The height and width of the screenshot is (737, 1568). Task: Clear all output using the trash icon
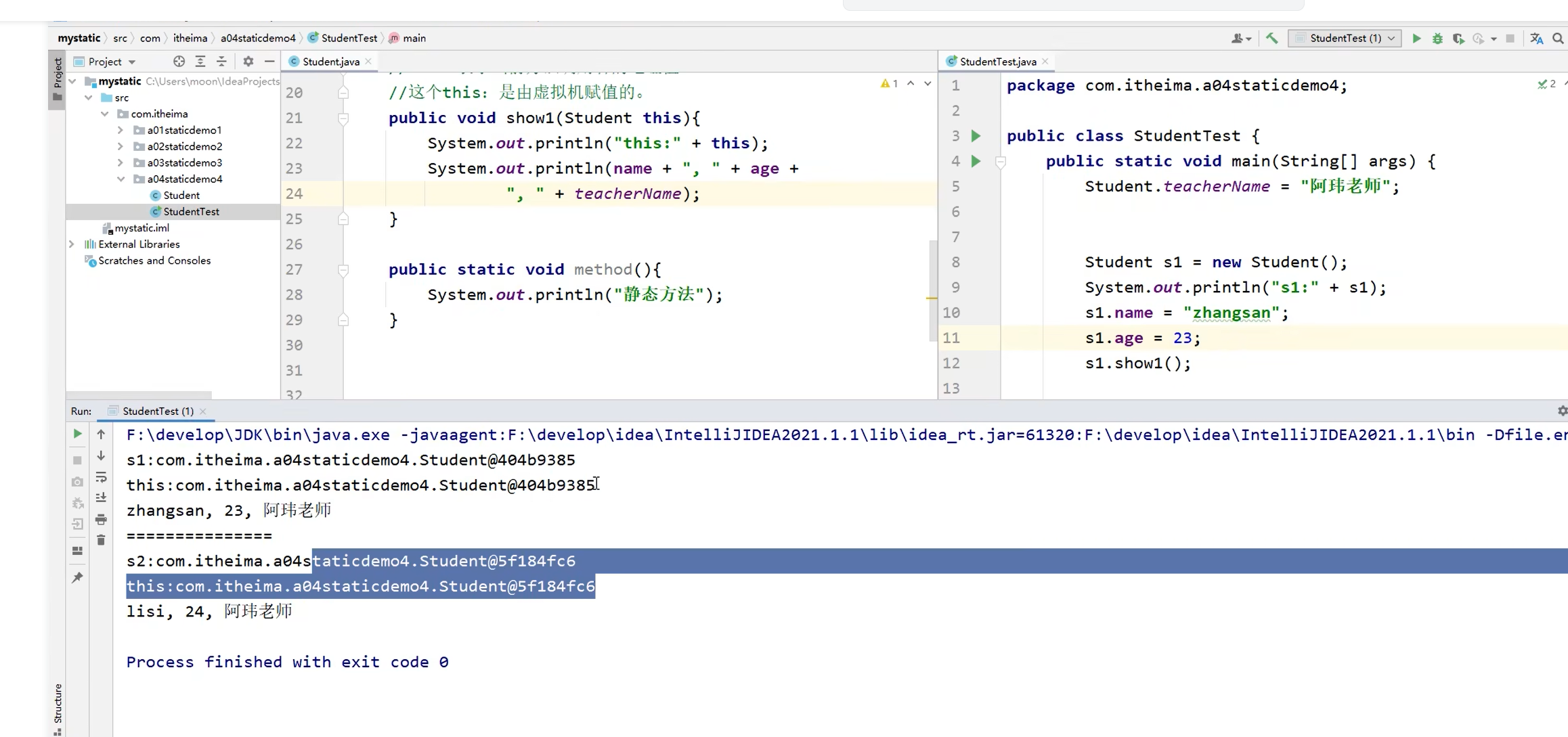(101, 540)
